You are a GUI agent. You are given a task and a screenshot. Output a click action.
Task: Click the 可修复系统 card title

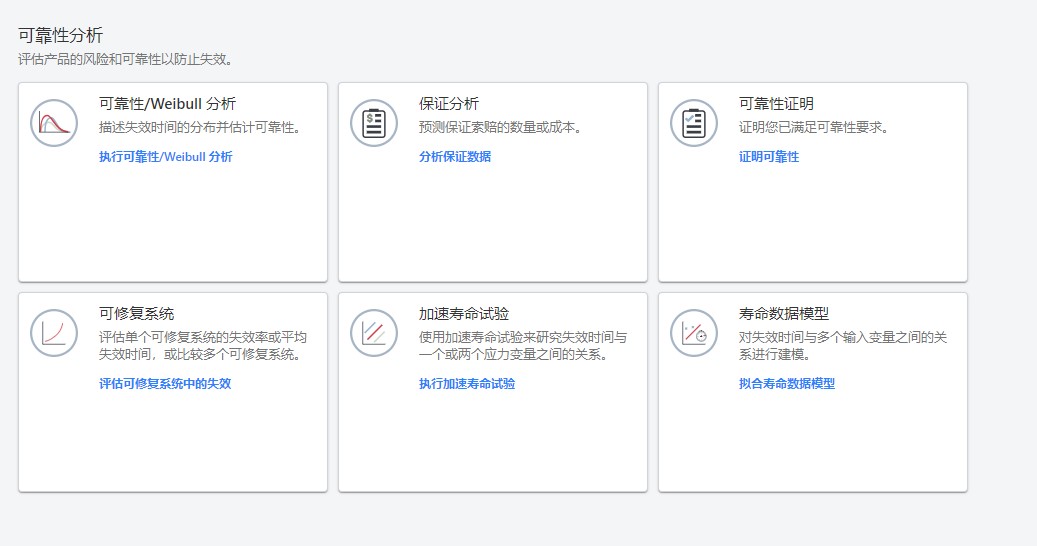click(x=136, y=314)
